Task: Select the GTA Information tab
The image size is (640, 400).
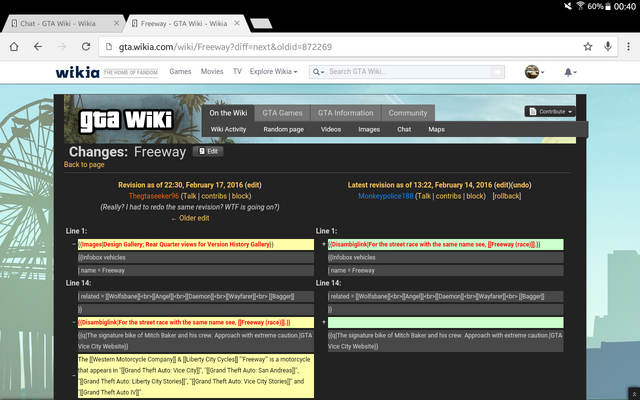Action: point(346,113)
